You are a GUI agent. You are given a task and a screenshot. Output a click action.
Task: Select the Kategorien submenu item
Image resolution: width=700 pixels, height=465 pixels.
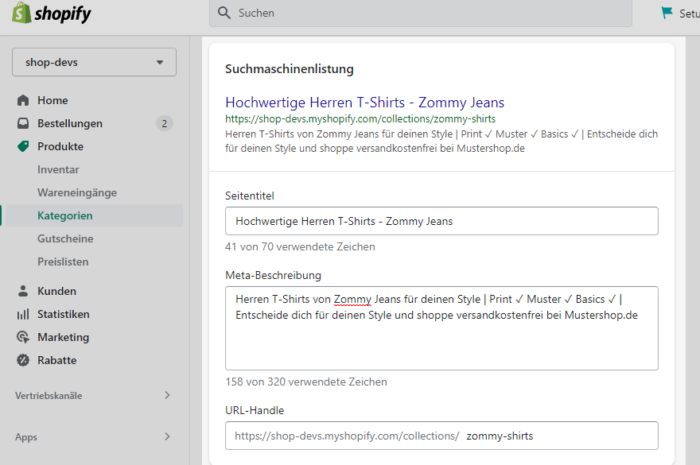coord(65,216)
